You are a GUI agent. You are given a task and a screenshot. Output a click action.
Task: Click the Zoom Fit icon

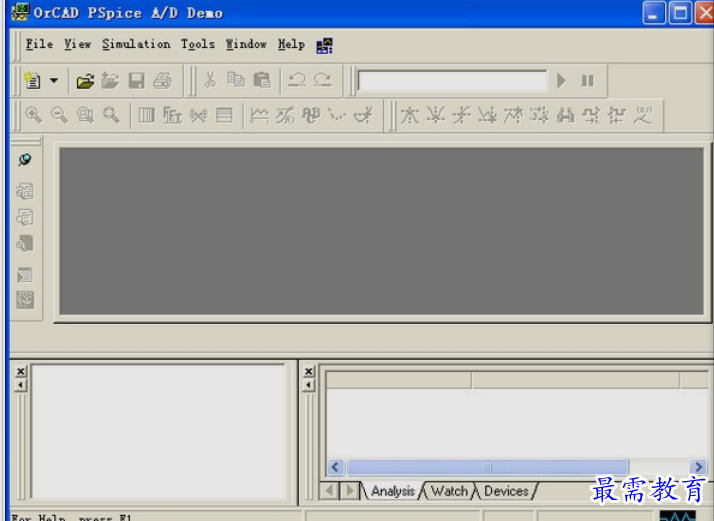111,115
